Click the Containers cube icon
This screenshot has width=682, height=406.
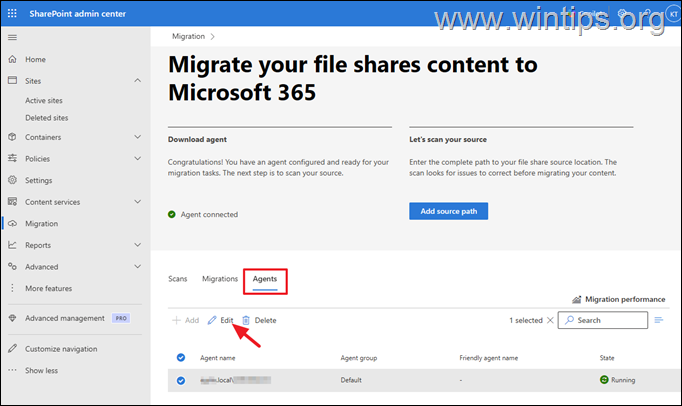tap(13, 137)
